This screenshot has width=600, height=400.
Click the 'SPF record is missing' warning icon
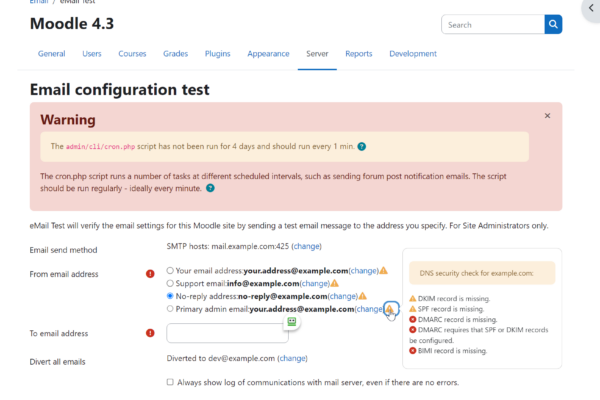point(412,309)
